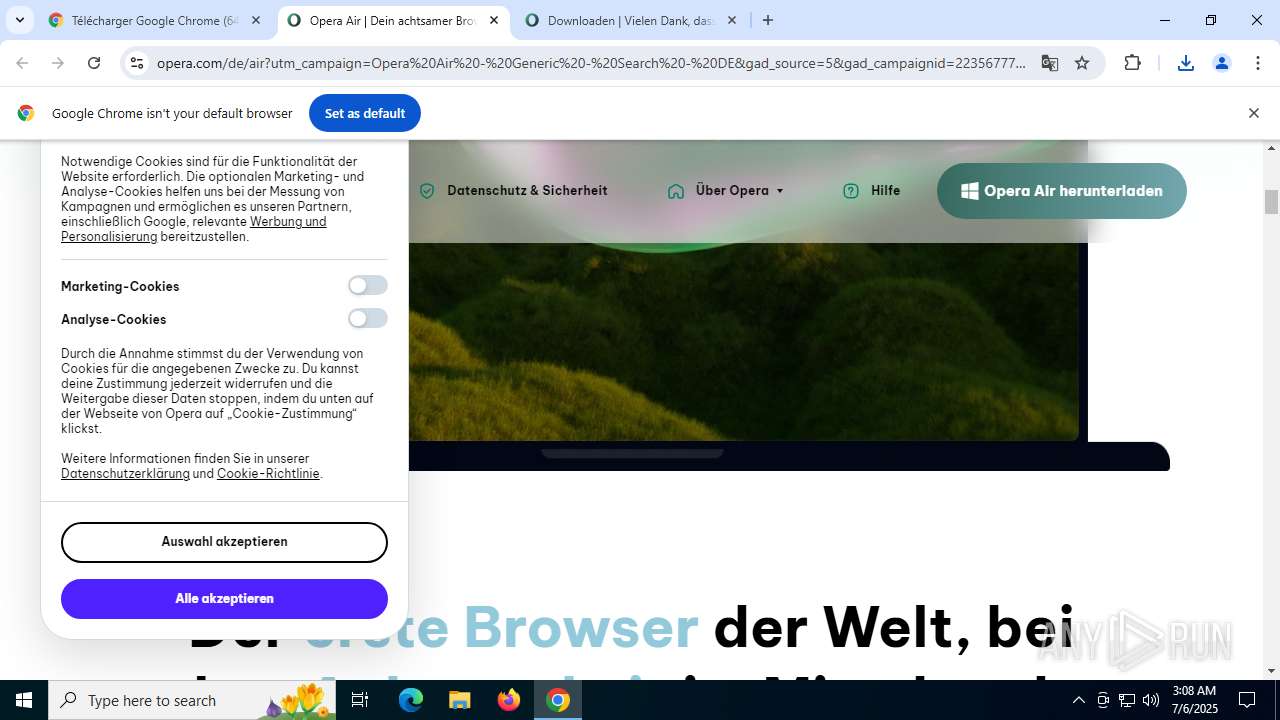
Task: Close the Opera Air tab
Action: coord(494,20)
